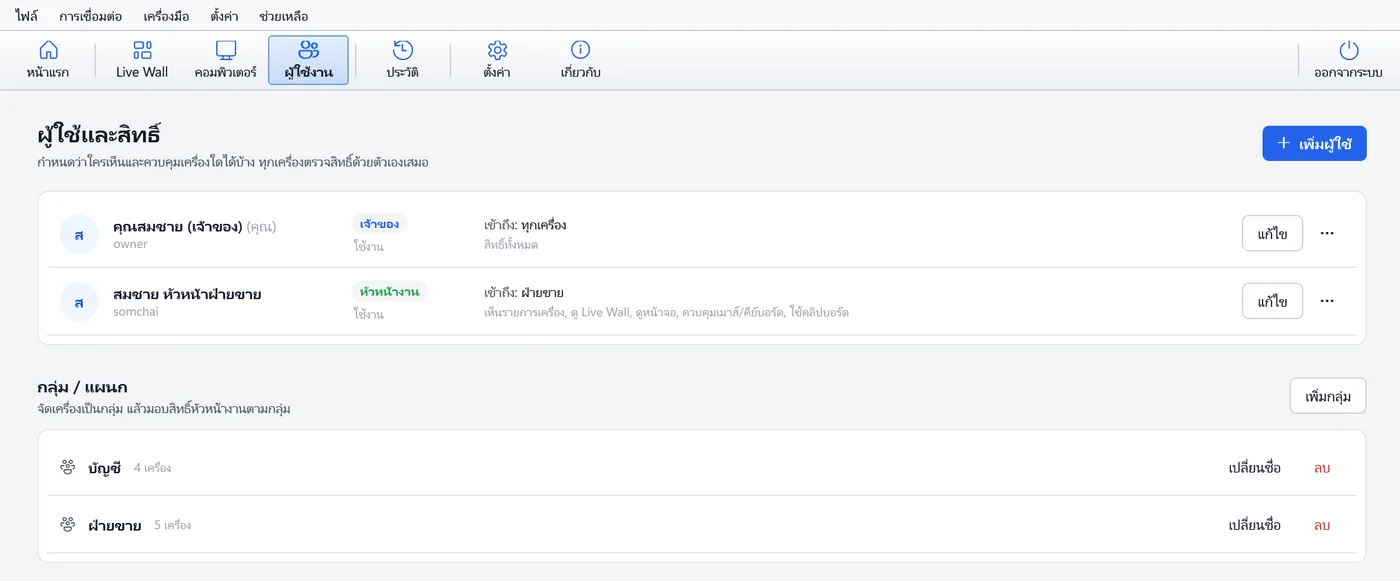
Task: Click the เข้าถึง: ทุกเครื่อง text
Action: point(525,225)
